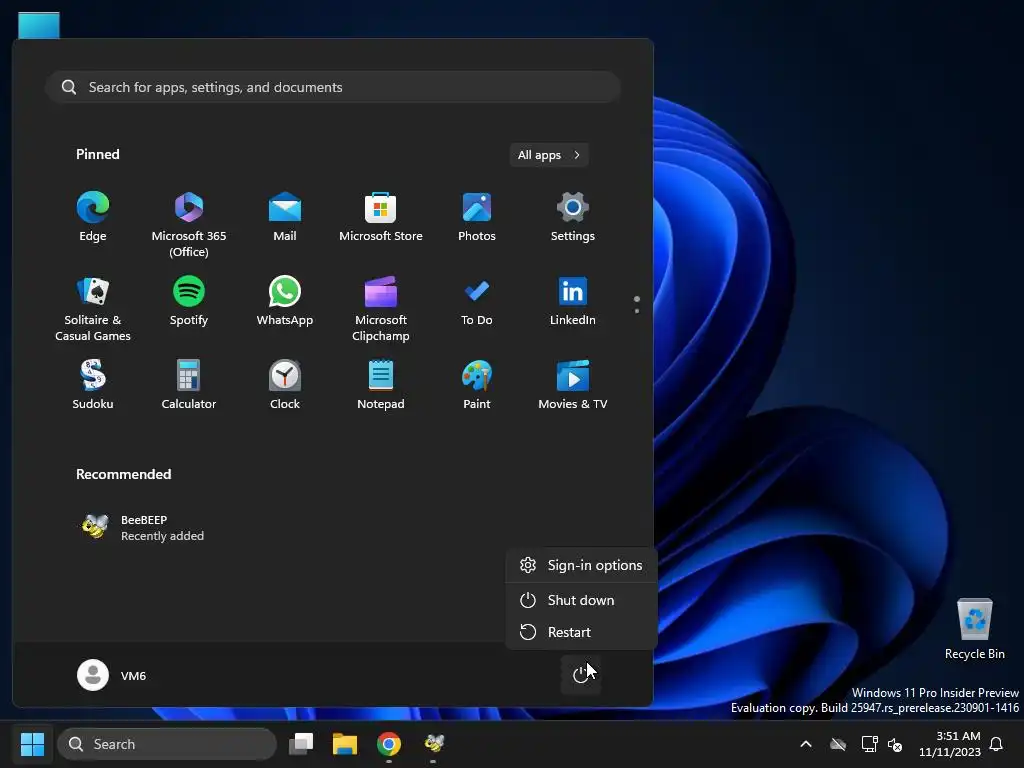The image size is (1024, 768).
Task: Open the Edge pinned app
Action: coord(93,217)
